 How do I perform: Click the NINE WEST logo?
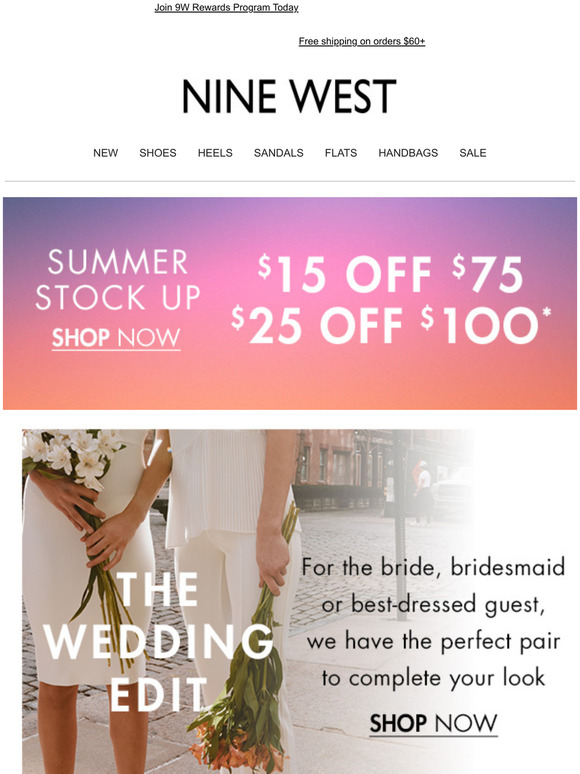pos(289,96)
